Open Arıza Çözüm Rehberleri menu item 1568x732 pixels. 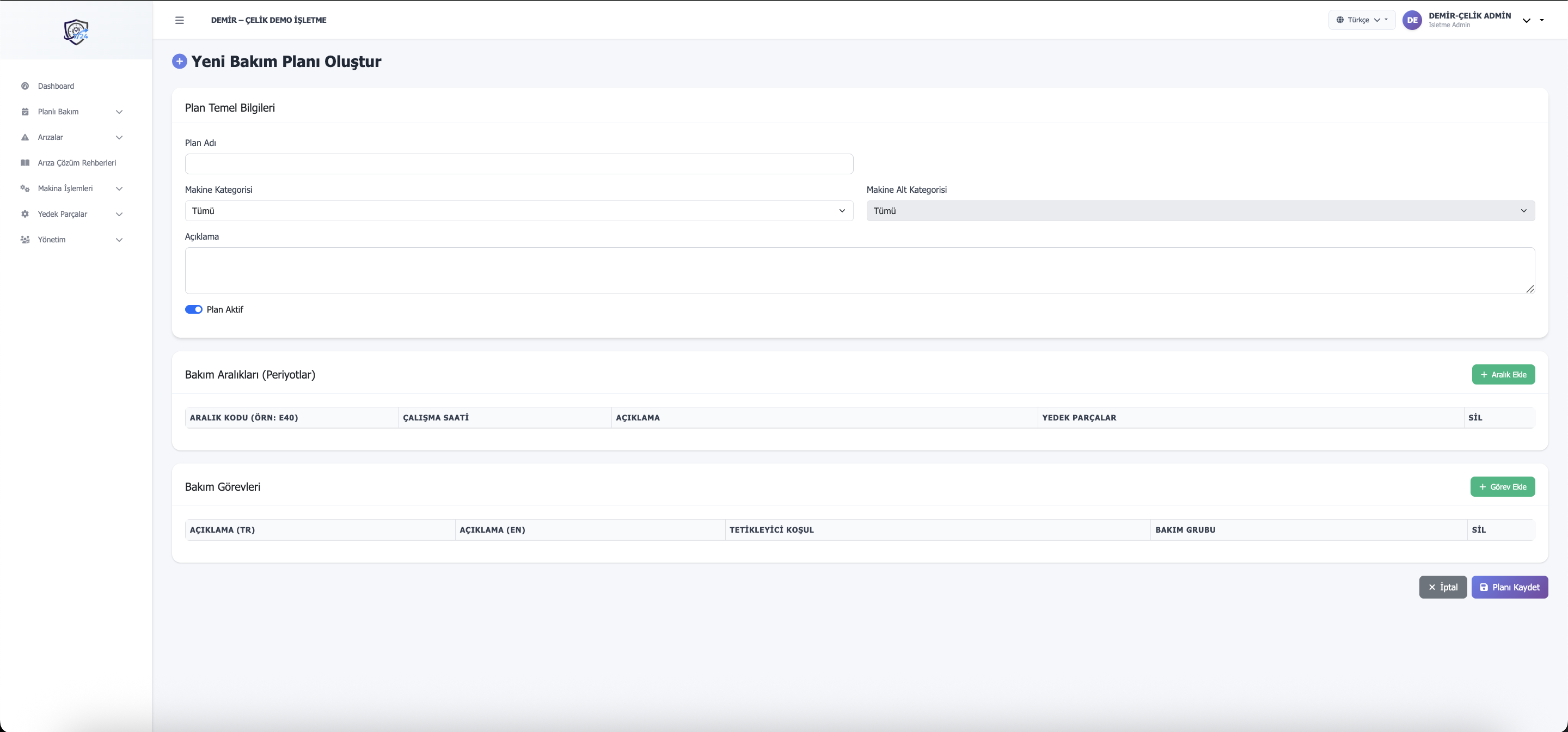[77, 163]
